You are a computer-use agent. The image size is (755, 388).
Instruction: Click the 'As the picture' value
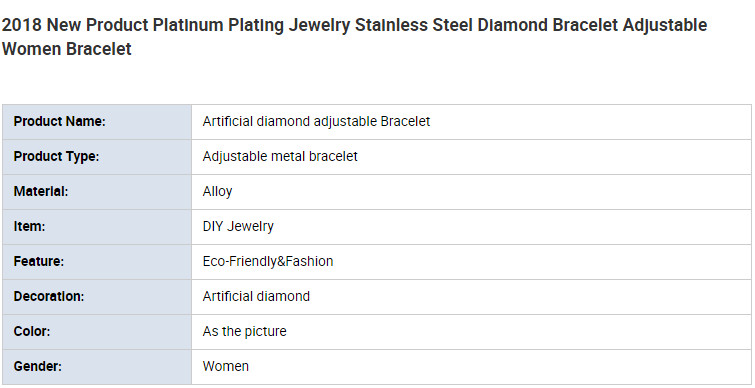click(245, 331)
